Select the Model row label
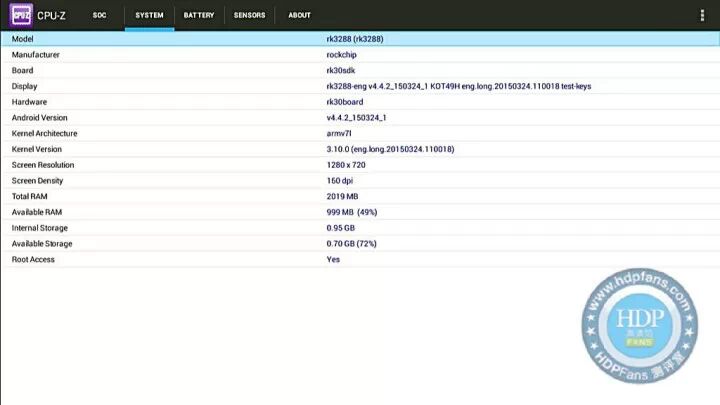 pyautogui.click(x=22, y=39)
